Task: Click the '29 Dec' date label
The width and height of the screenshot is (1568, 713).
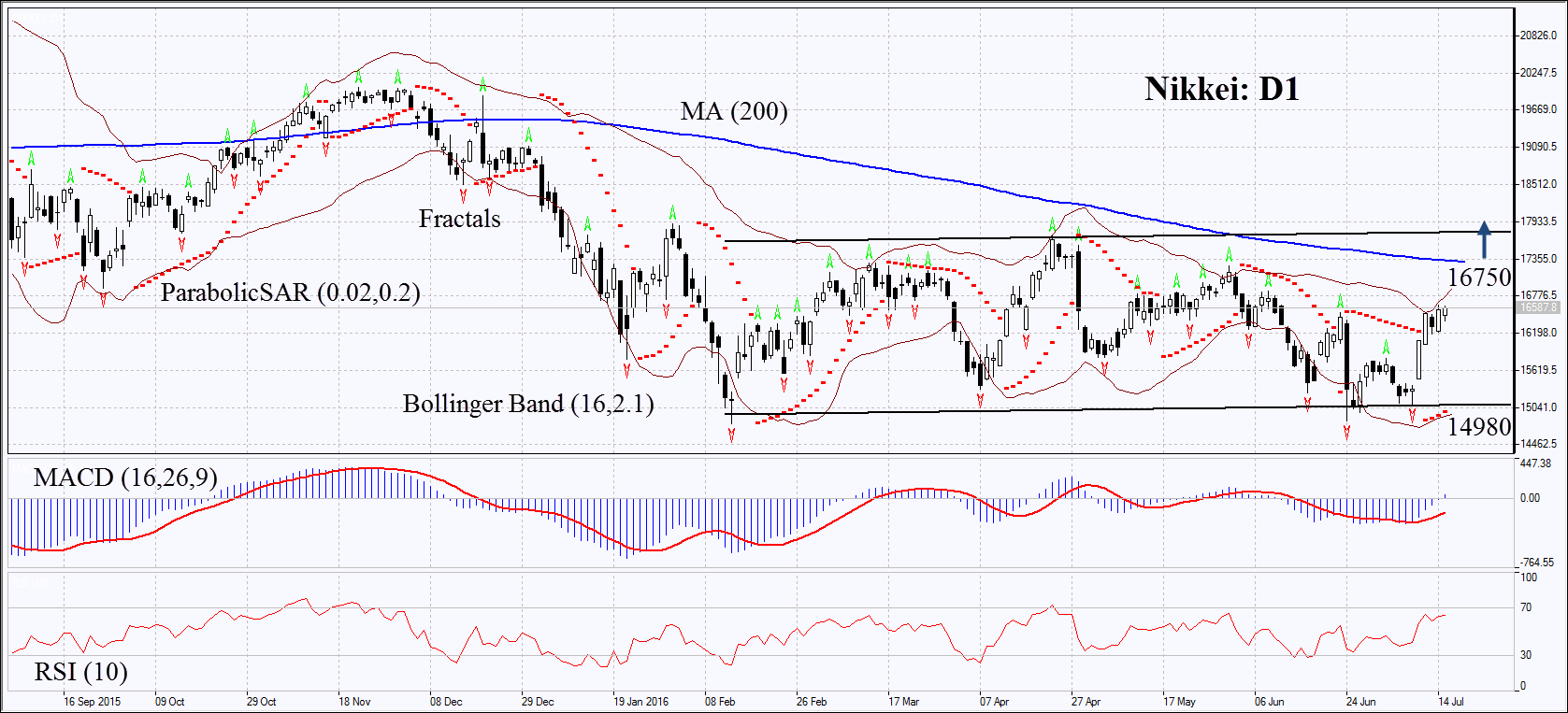Action: pos(538,702)
